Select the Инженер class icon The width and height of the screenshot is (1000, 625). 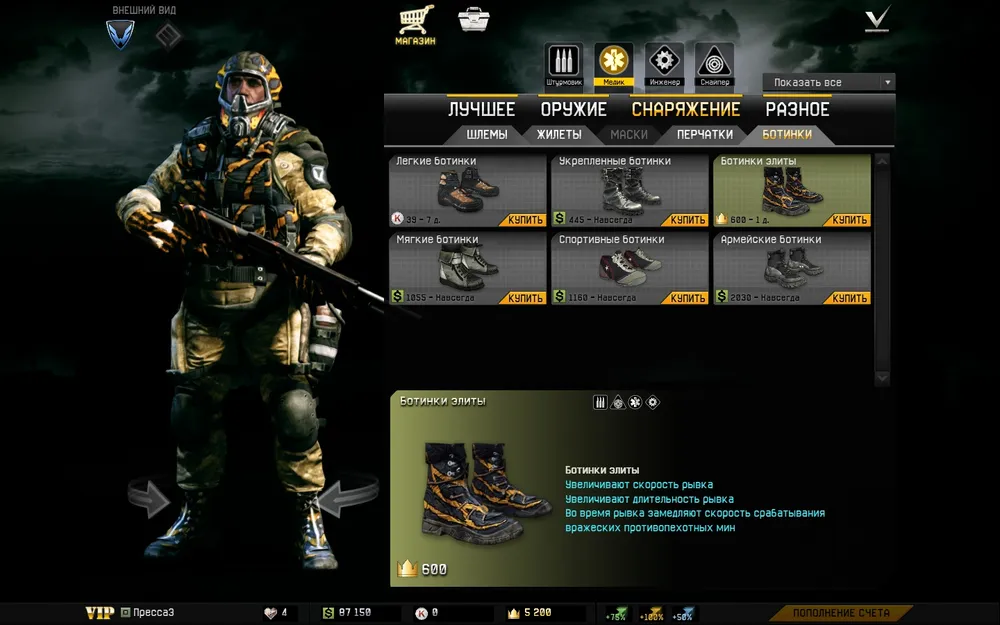[x=664, y=63]
